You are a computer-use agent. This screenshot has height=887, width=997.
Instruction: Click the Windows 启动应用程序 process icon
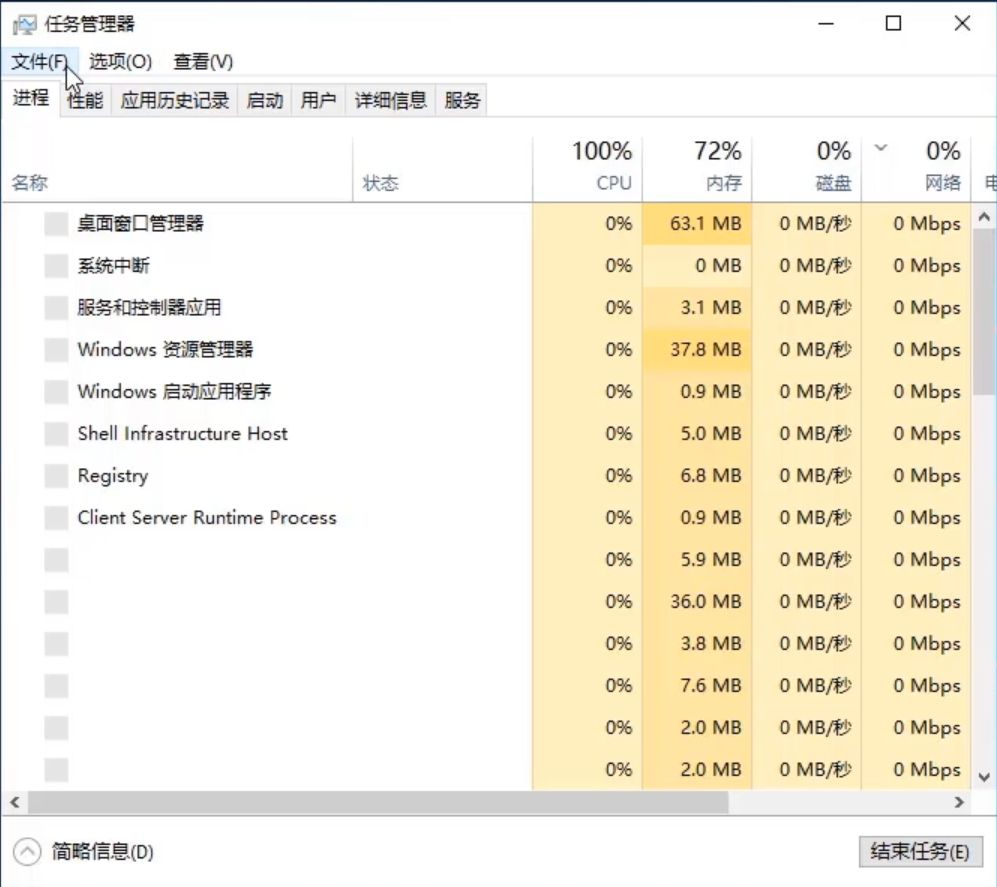55,392
